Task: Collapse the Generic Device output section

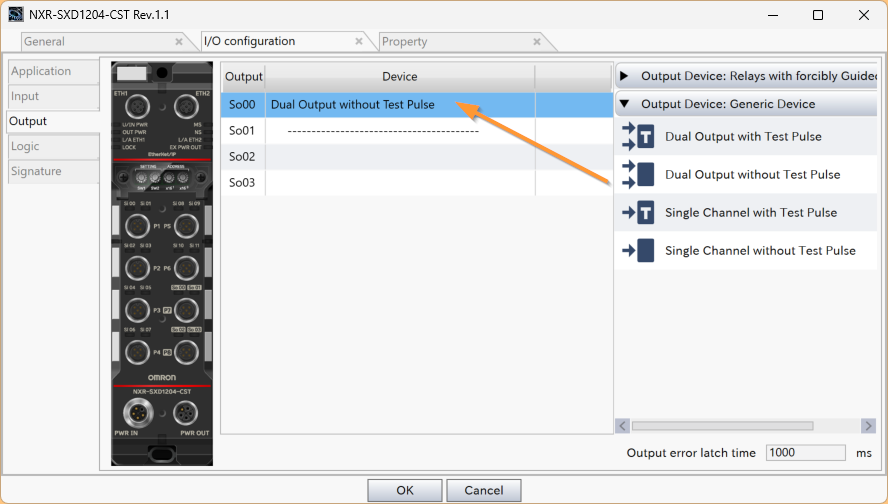Action: (x=625, y=104)
